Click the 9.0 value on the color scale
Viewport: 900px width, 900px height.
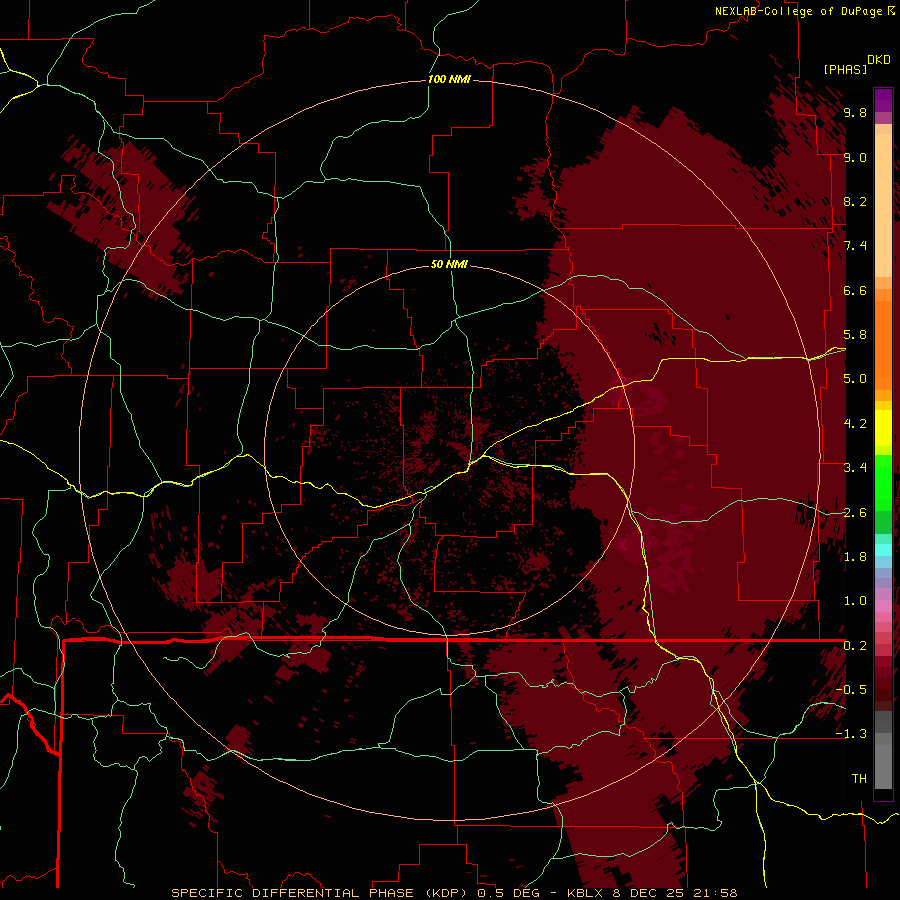pyautogui.click(x=855, y=158)
